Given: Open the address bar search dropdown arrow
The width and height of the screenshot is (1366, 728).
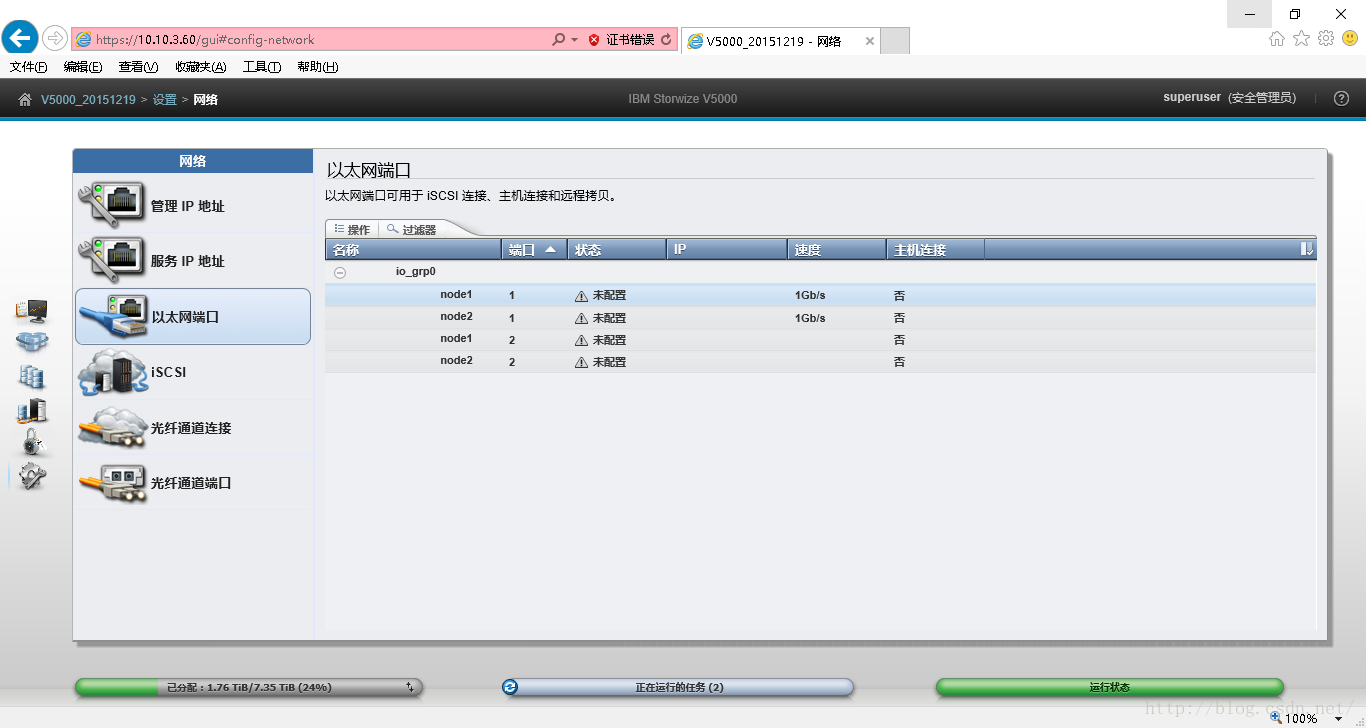Looking at the screenshot, I should (x=575, y=40).
